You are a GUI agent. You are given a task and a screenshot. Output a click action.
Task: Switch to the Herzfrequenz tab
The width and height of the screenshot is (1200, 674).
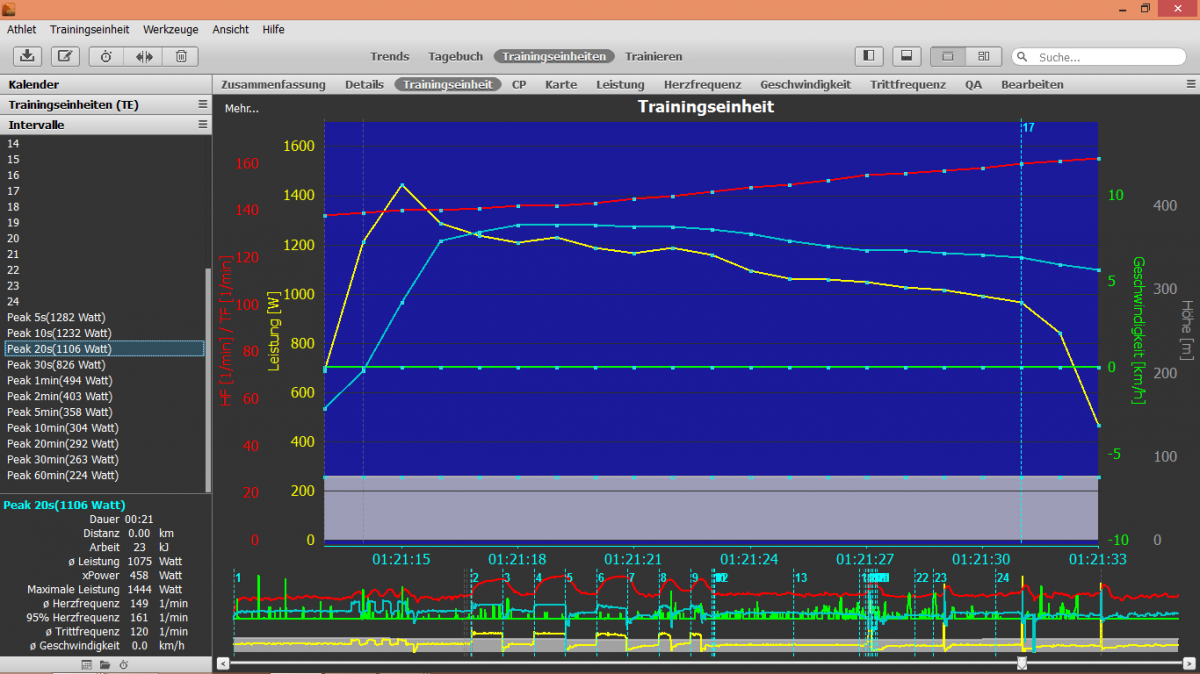coord(702,85)
